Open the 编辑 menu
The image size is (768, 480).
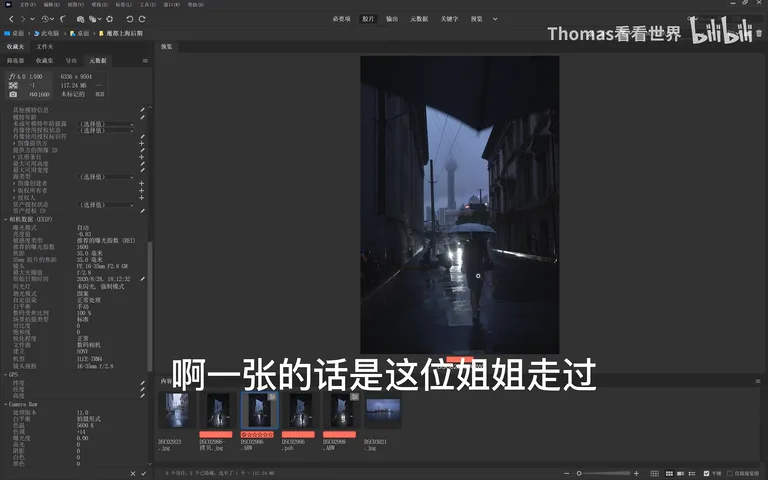pos(51,4)
